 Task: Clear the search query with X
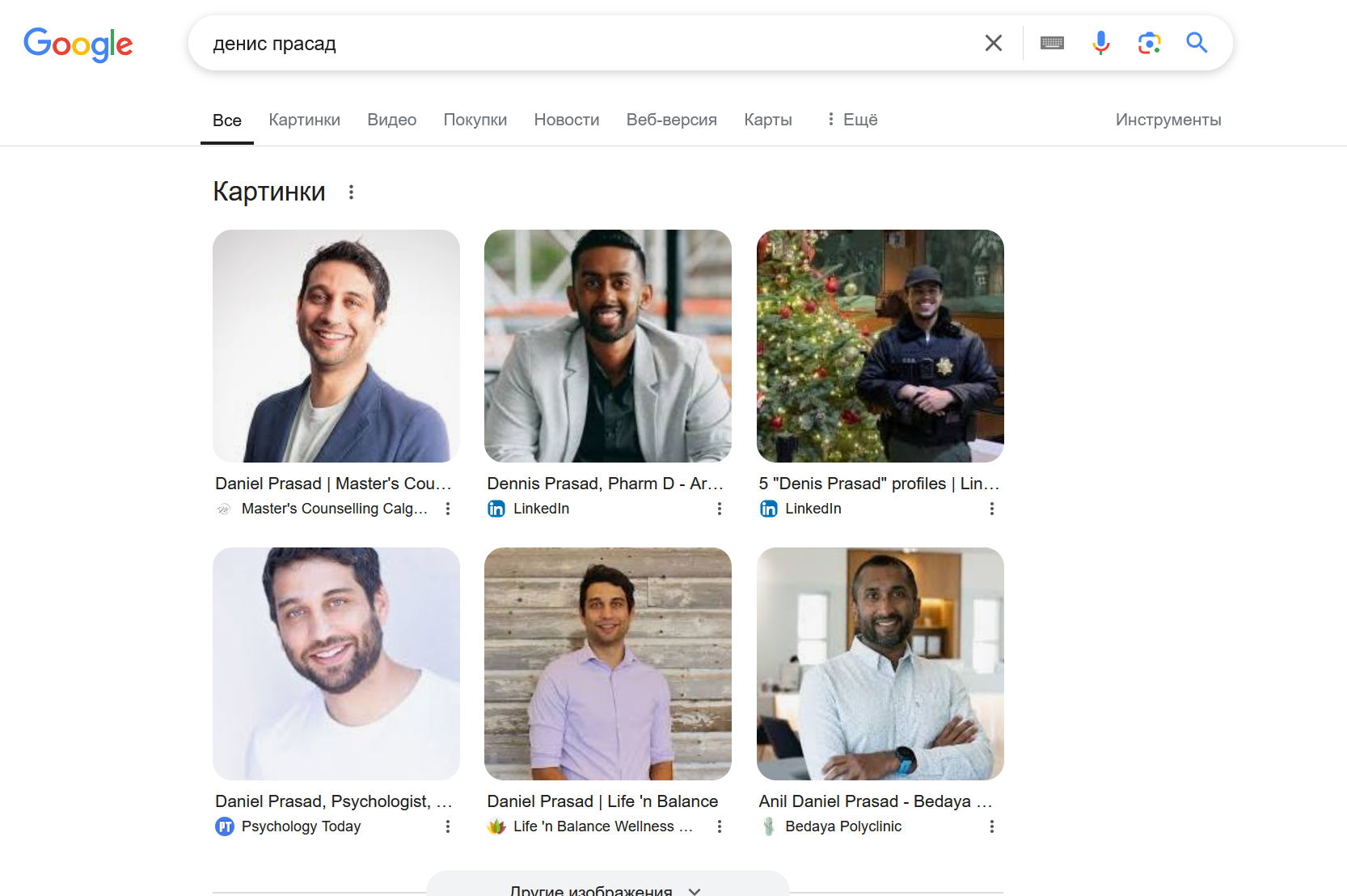point(994,43)
